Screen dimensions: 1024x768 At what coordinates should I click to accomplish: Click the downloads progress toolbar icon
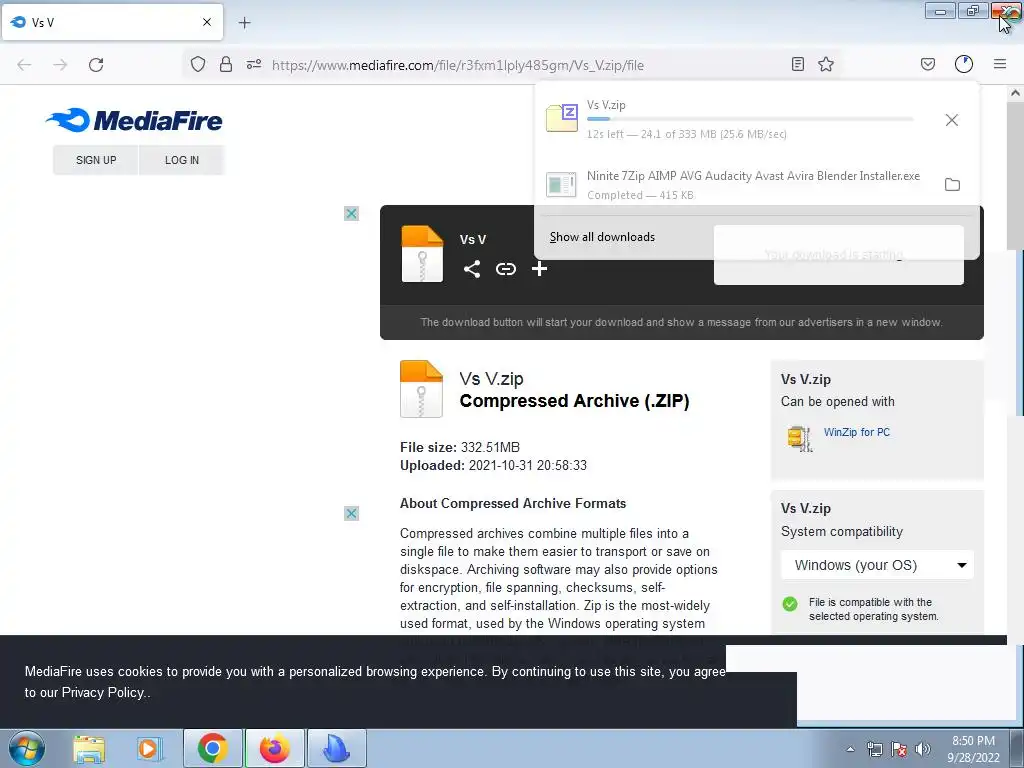pos(964,64)
